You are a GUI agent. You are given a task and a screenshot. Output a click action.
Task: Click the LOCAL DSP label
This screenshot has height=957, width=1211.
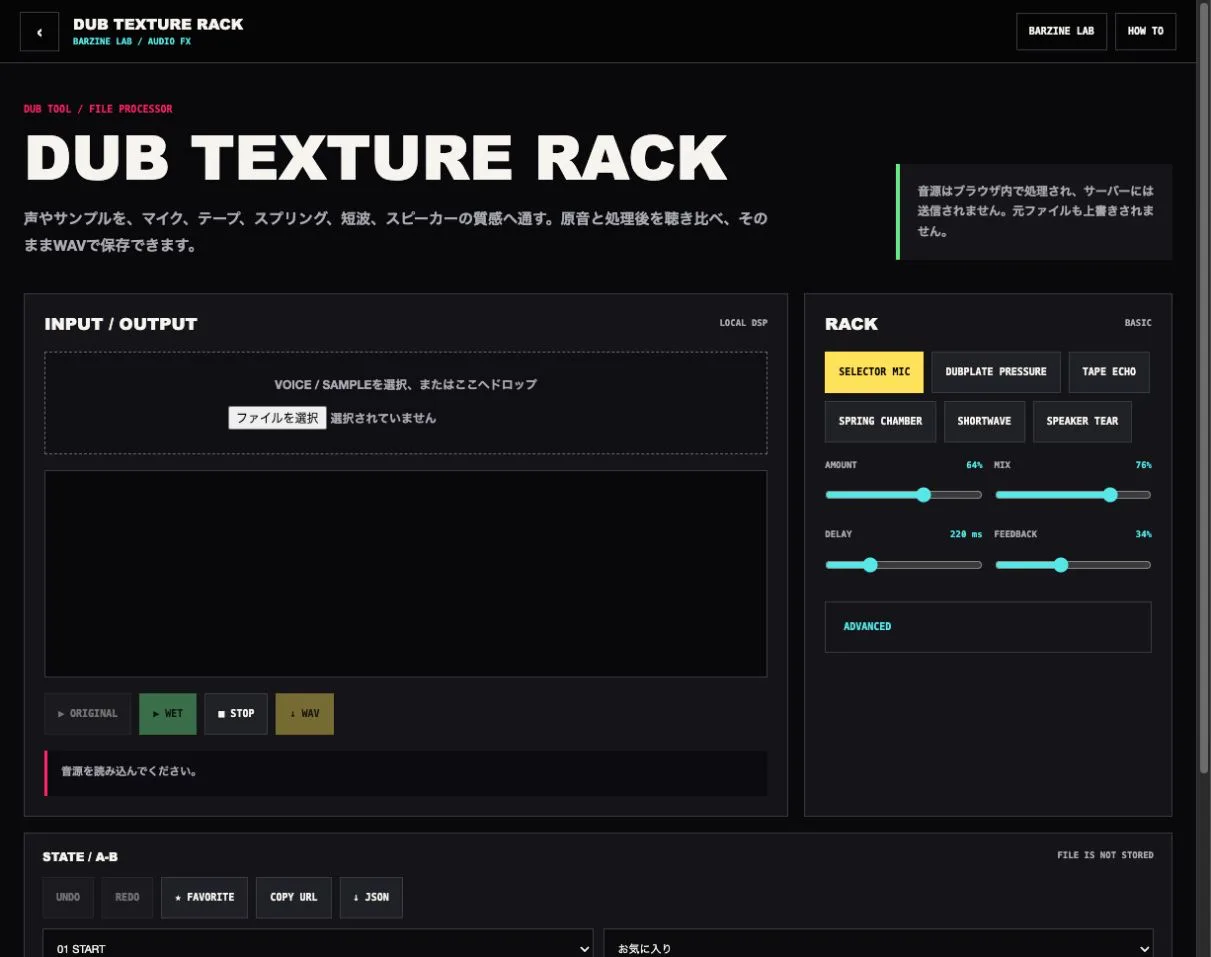pos(743,323)
